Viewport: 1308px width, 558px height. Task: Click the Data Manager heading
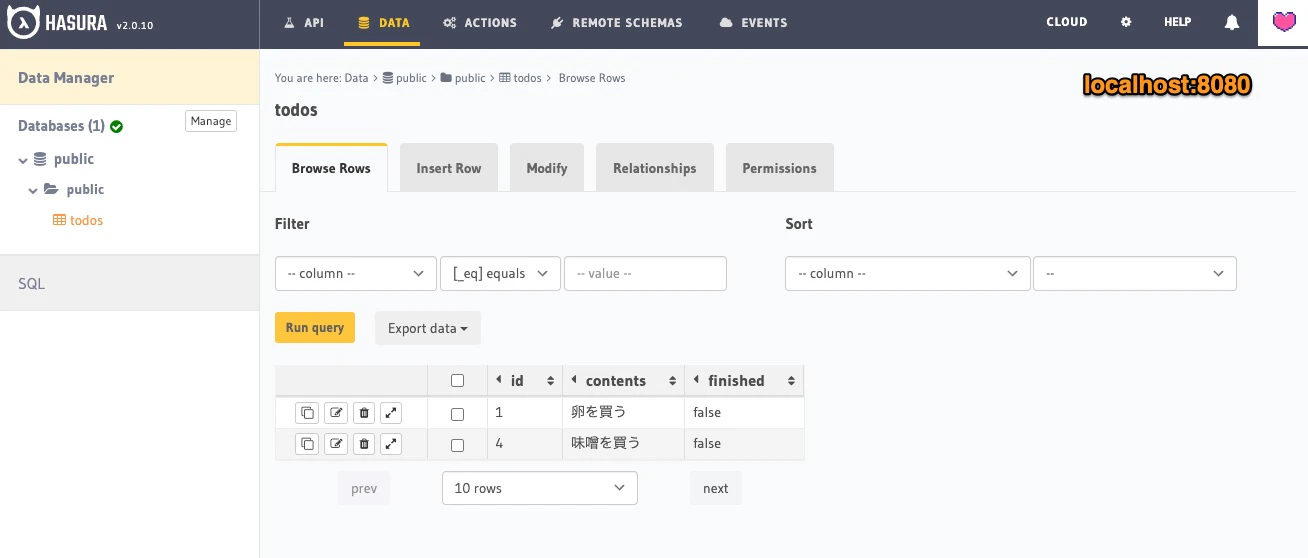pyautogui.click(x=66, y=78)
